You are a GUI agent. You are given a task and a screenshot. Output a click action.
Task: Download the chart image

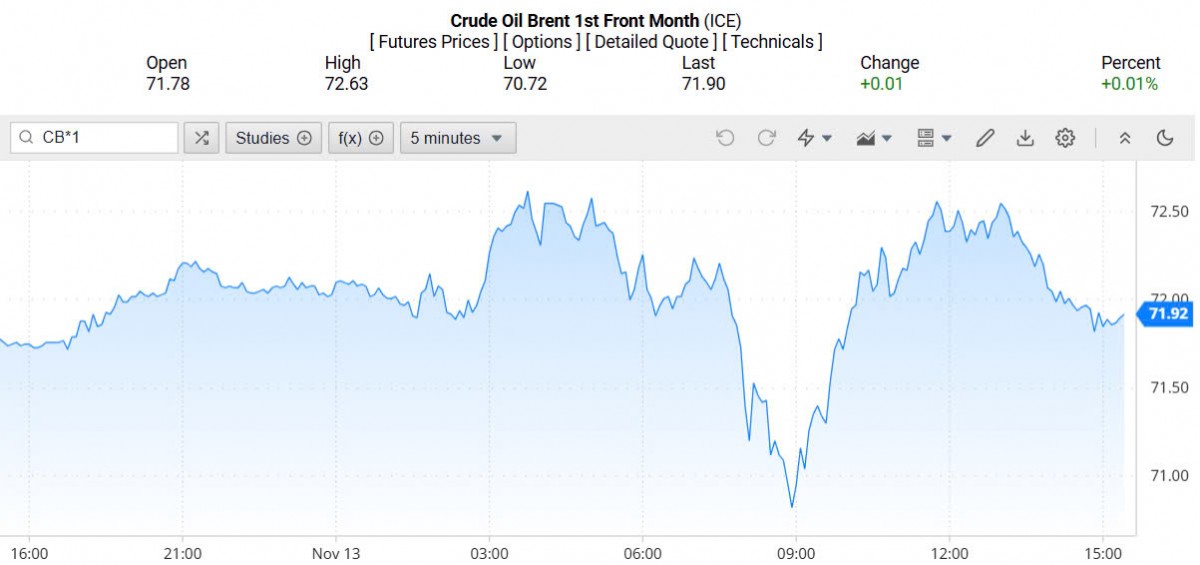[1025, 138]
